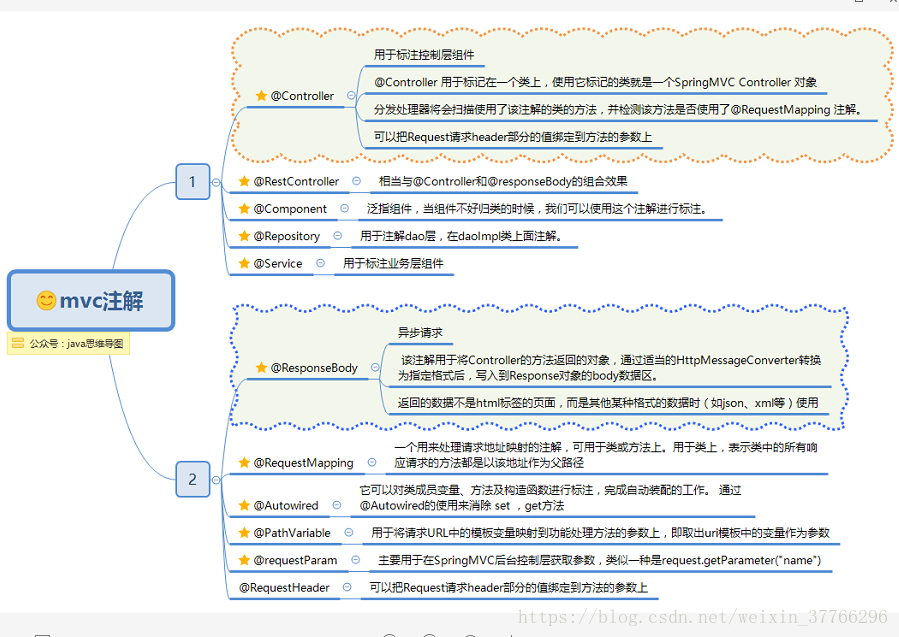Click the HttpMessageConverter subtopic text
899x637 pixels.
609,368
